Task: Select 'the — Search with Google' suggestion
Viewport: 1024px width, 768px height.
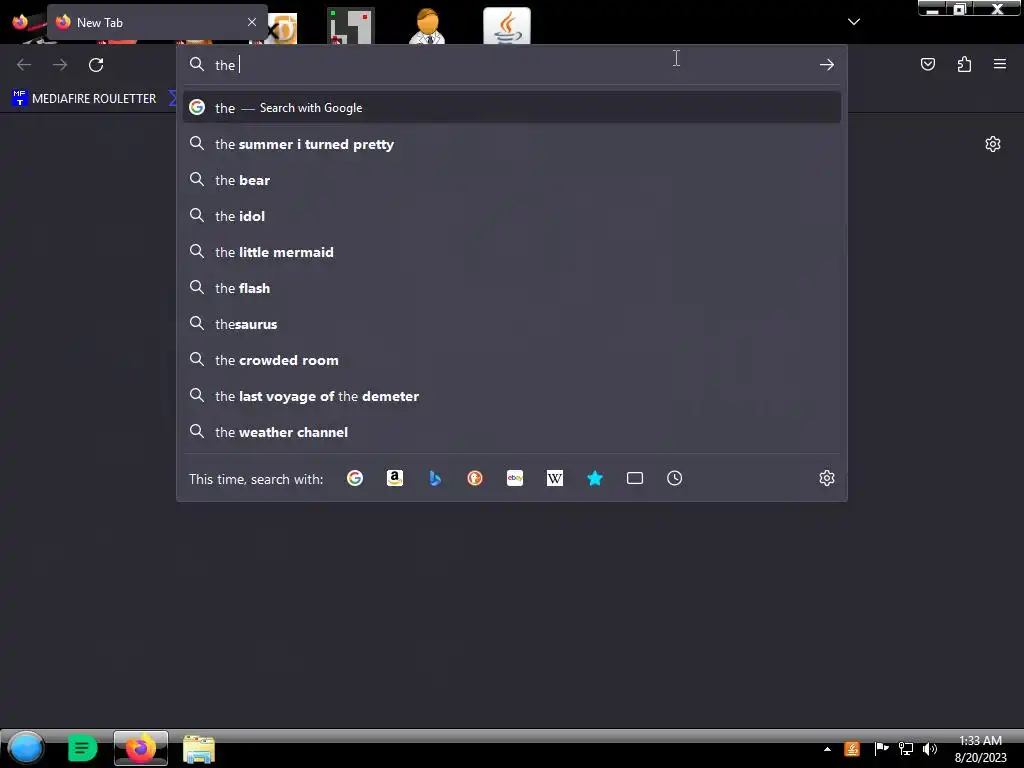Action: click(512, 108)
